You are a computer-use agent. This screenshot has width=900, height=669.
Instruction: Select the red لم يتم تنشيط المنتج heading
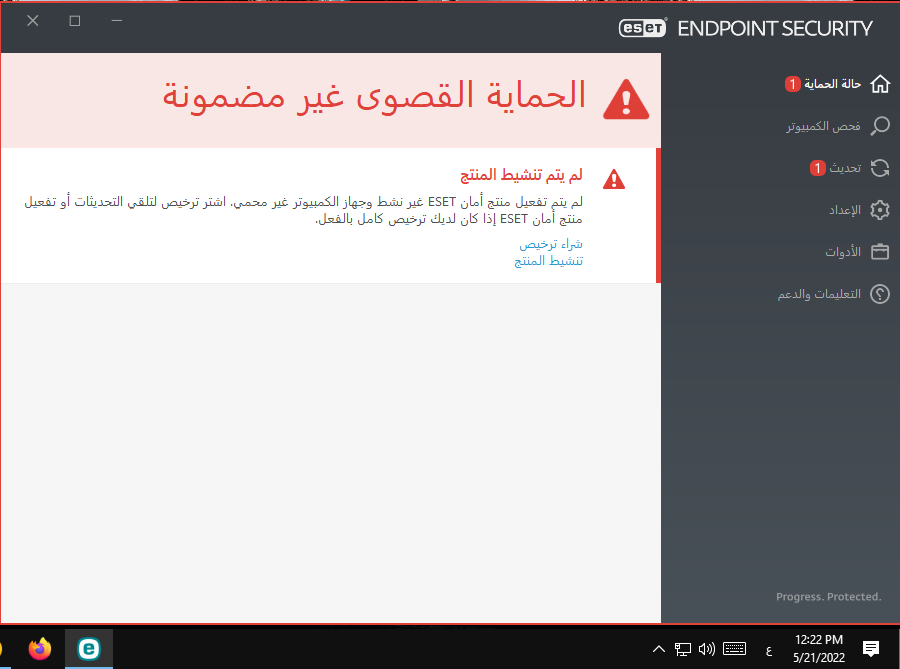click(521, 175)
